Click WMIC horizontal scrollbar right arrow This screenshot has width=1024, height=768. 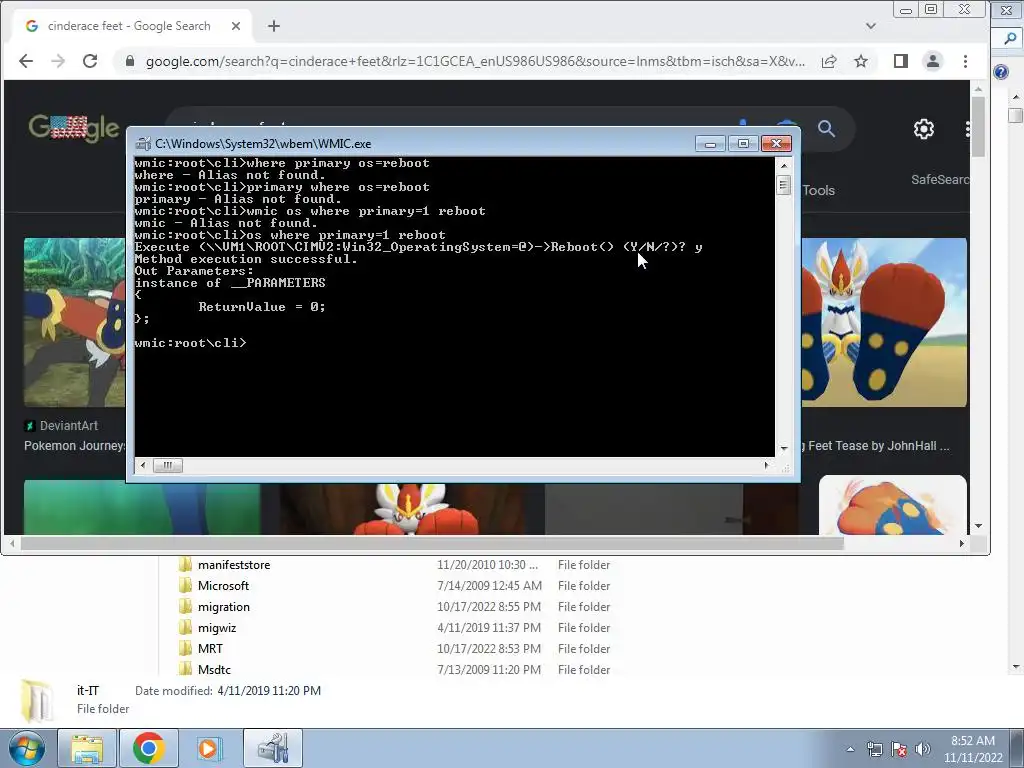[x=766, y=466]
